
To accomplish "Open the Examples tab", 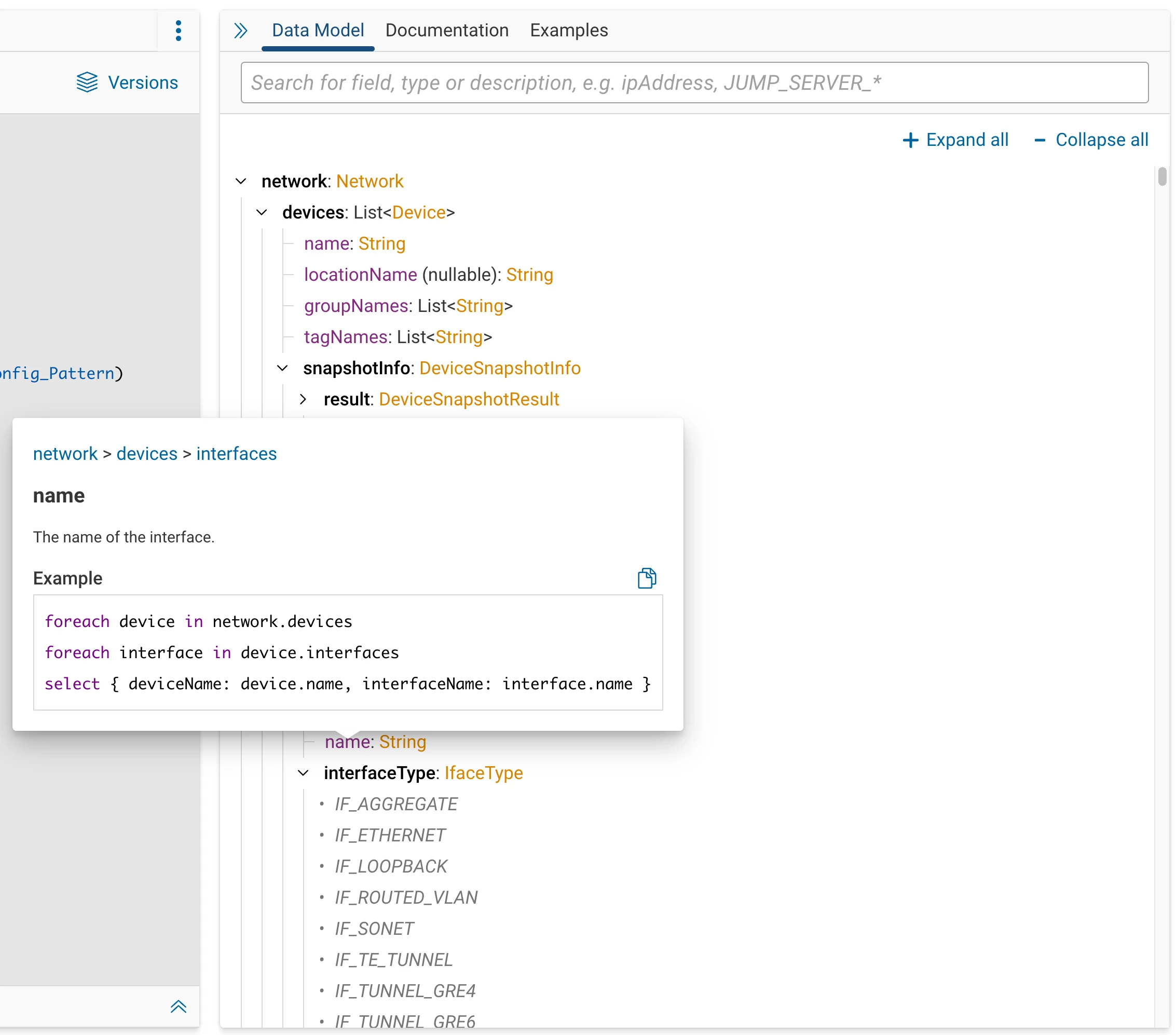I will (568, 30).
